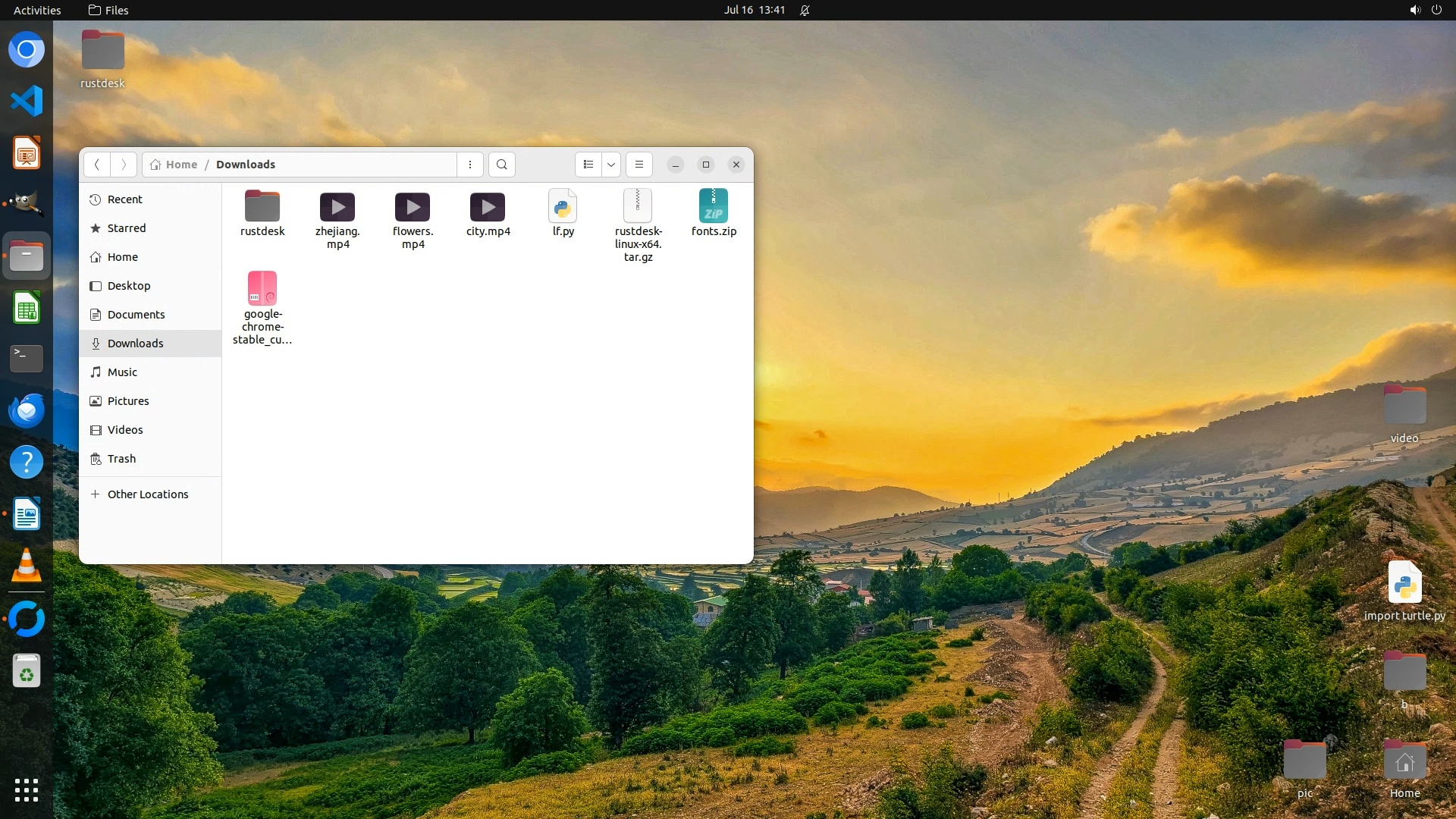The image size is (1456, 819).
Task: Click the date and time in top bar
Action: [x=754, y=10]
